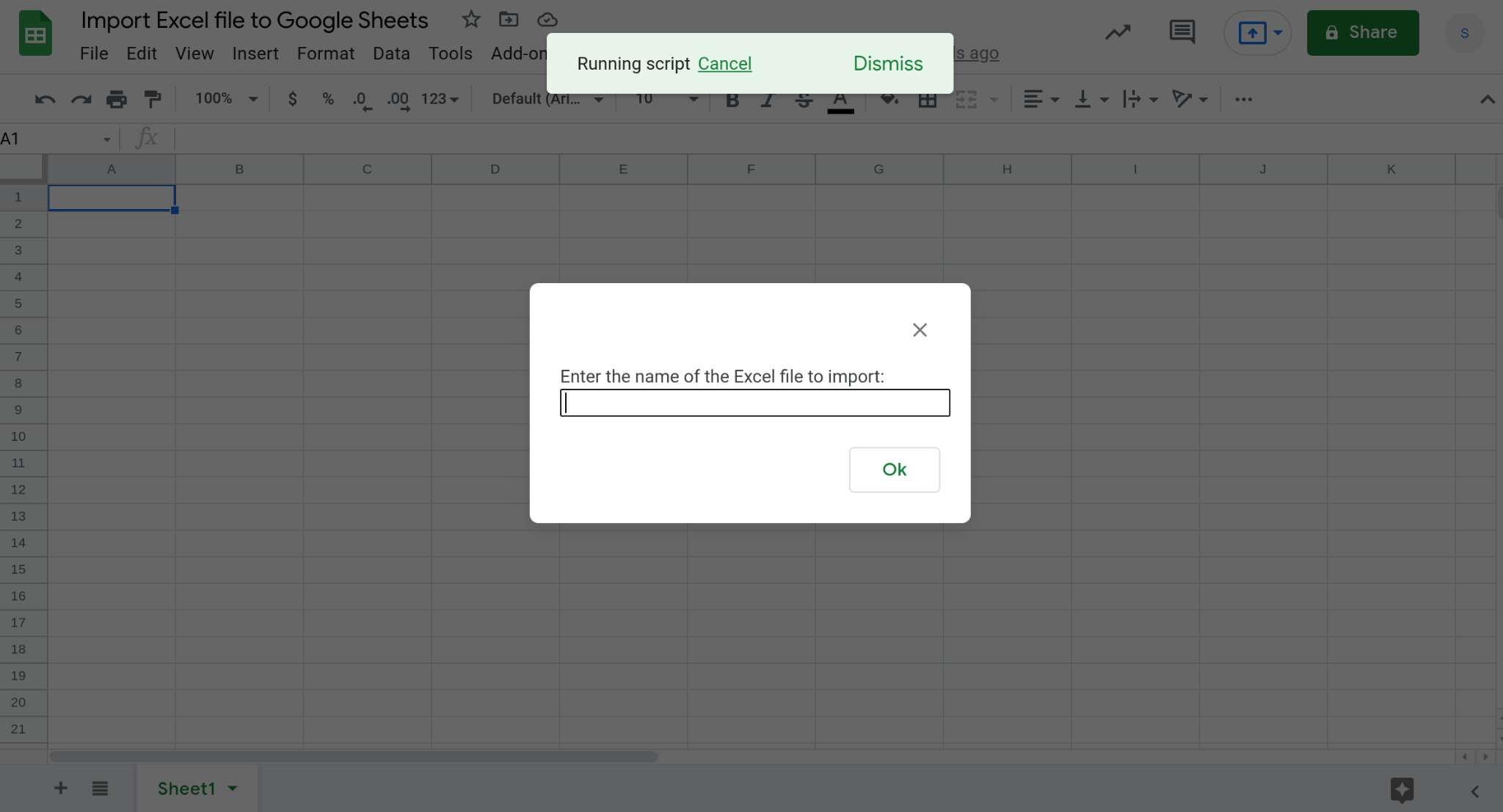1503x812 pixels.
Task: Focus the Excel file name input
Action: click(x=754, y=403)
